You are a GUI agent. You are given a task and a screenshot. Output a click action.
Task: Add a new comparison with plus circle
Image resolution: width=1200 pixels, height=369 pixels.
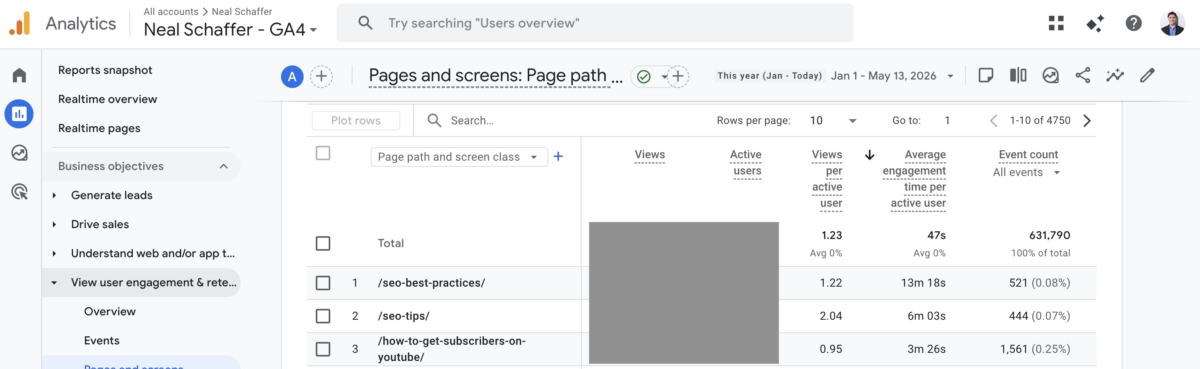point(321,76)
